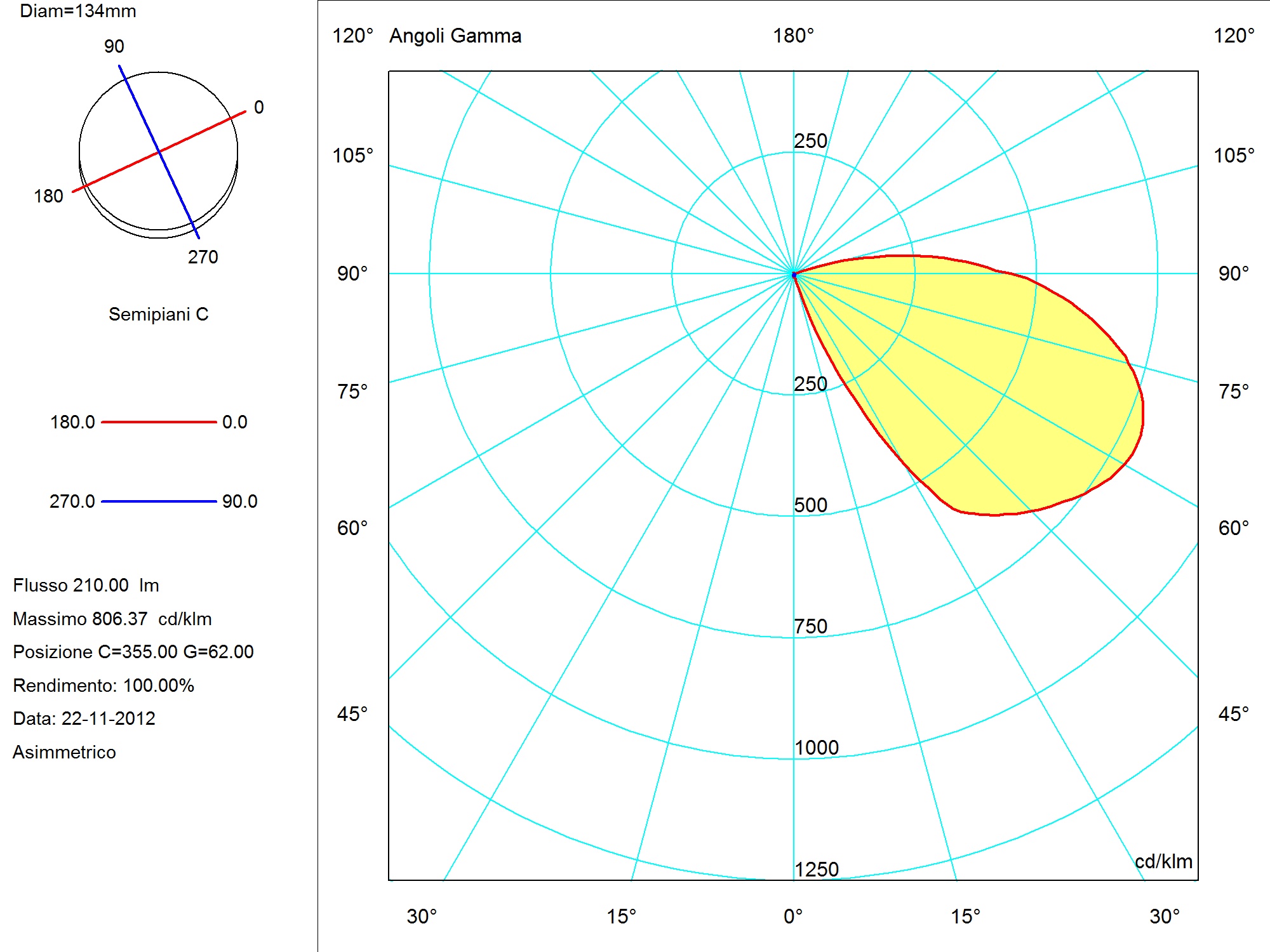Click the '180°' label above the chart

pos(793,36)
